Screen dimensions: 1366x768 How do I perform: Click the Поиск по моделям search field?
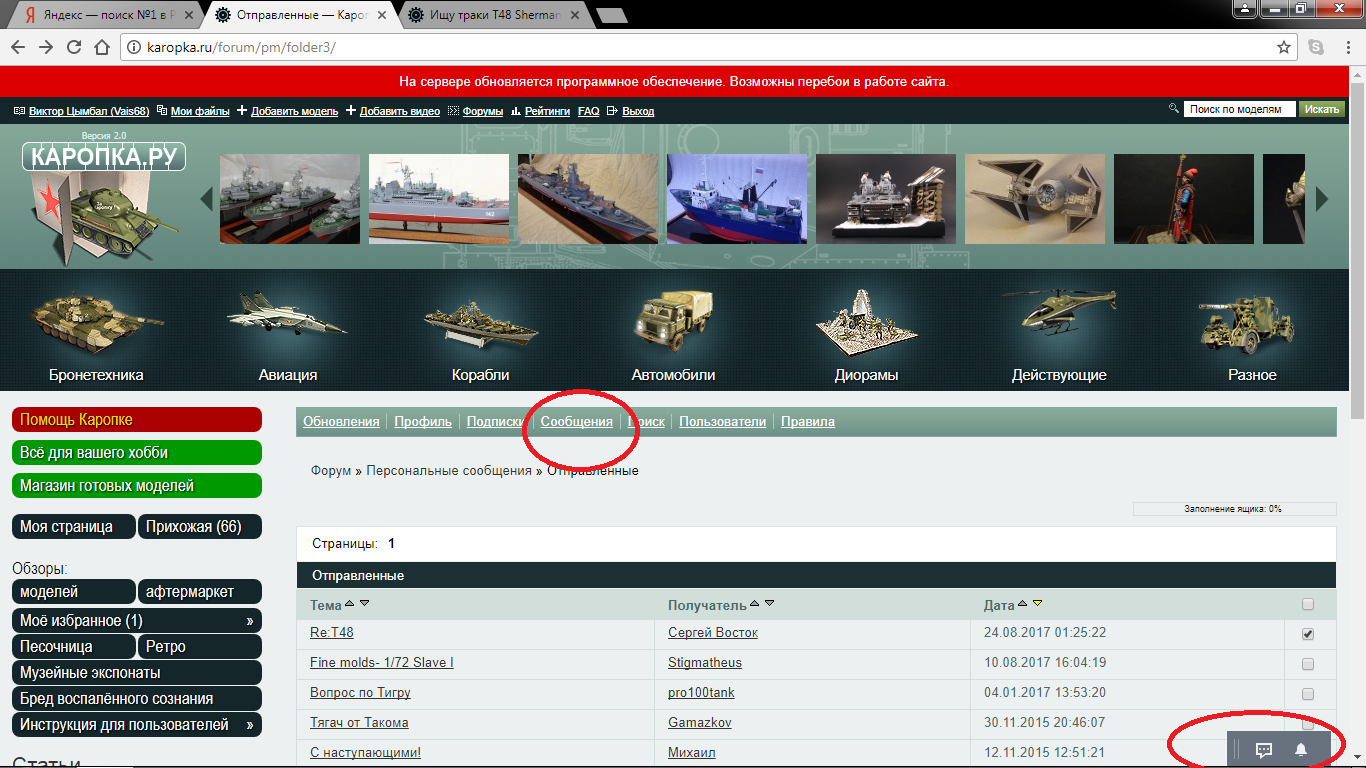click(1239, 109)
